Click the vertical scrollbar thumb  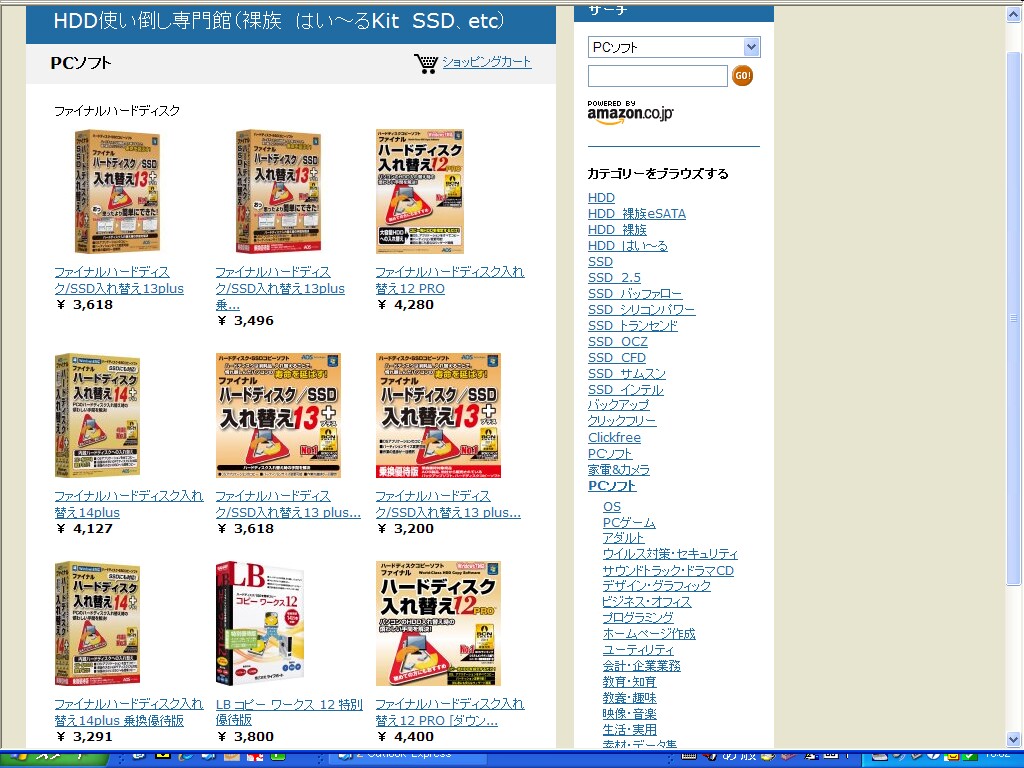pyautogui.click(x=1014, y=318)
